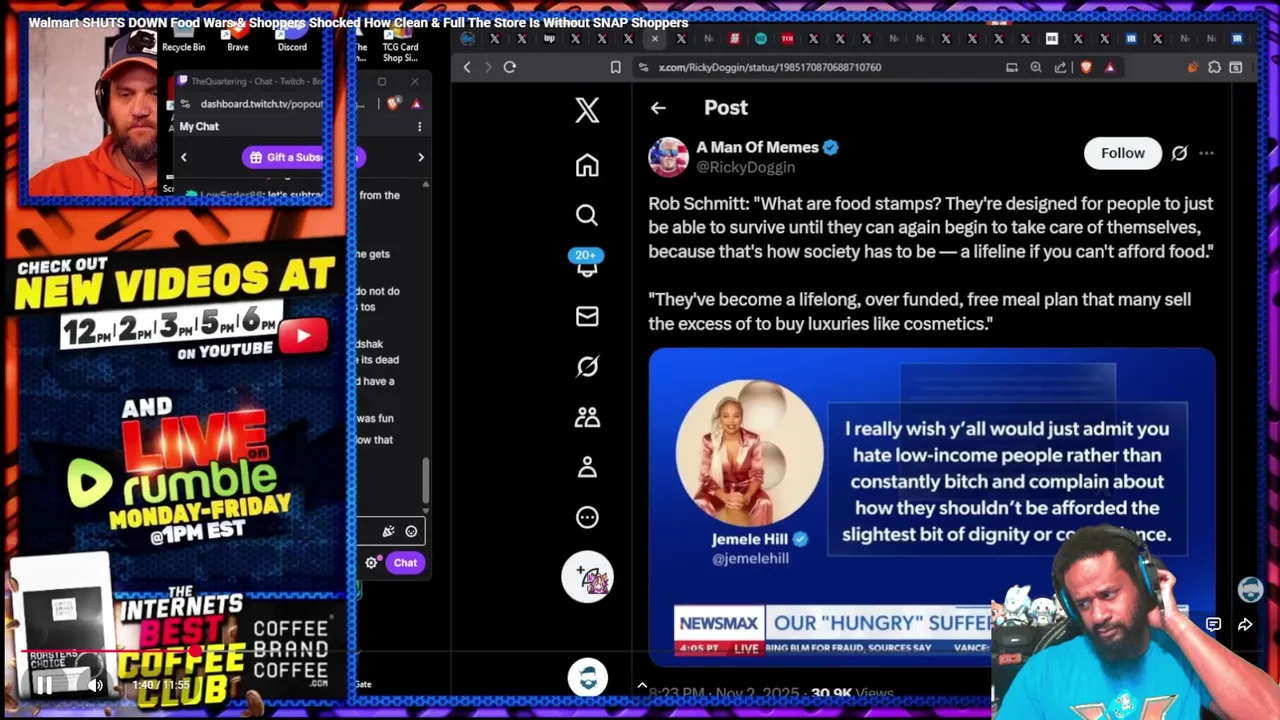Bookmark this page in the browser toolbar
The height and width of the screenshot is (720, 1280).
pyautogui.click(x=616, y=67)
